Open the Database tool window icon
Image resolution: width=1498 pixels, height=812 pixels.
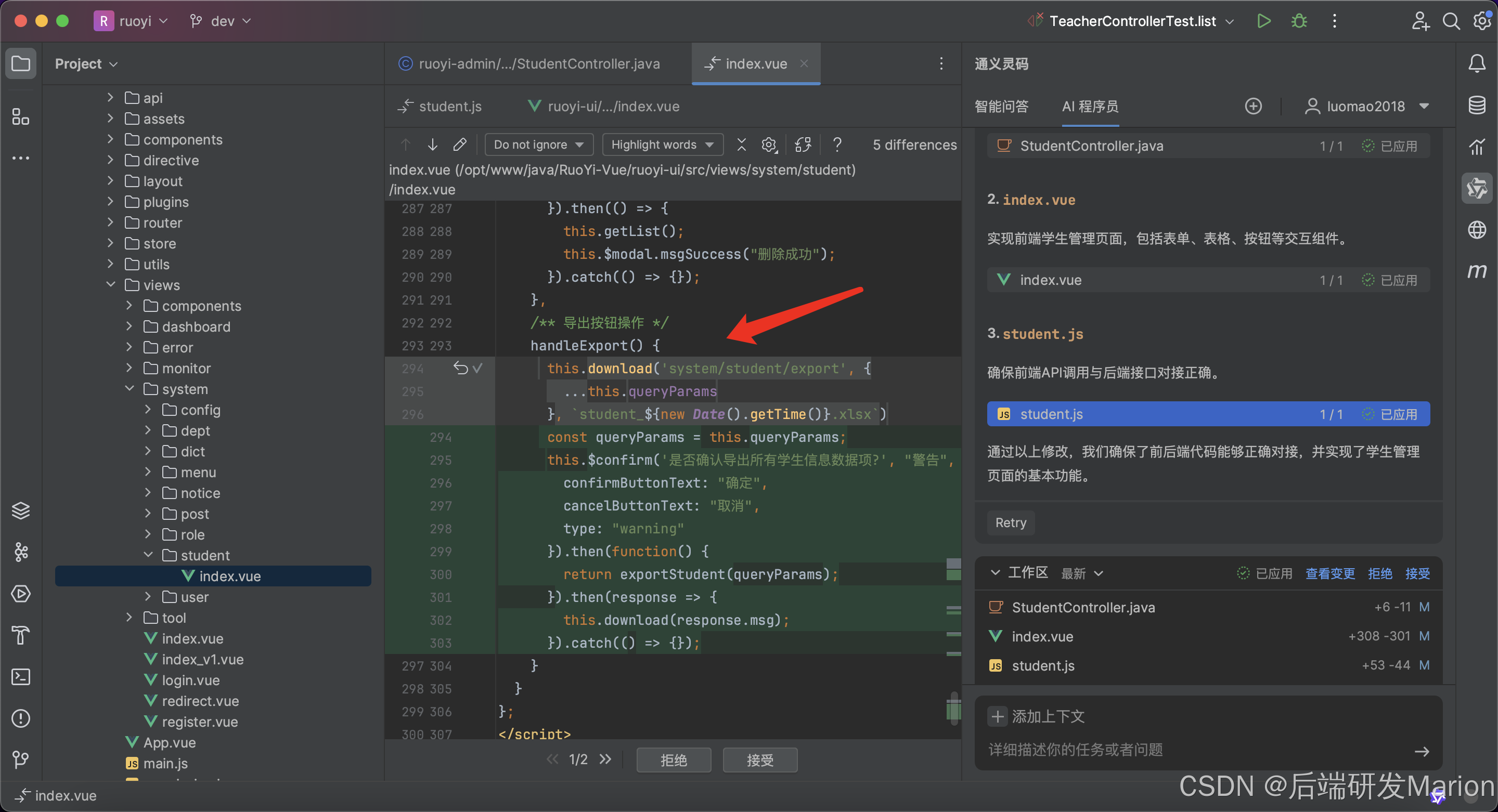tap(1477, 105)
